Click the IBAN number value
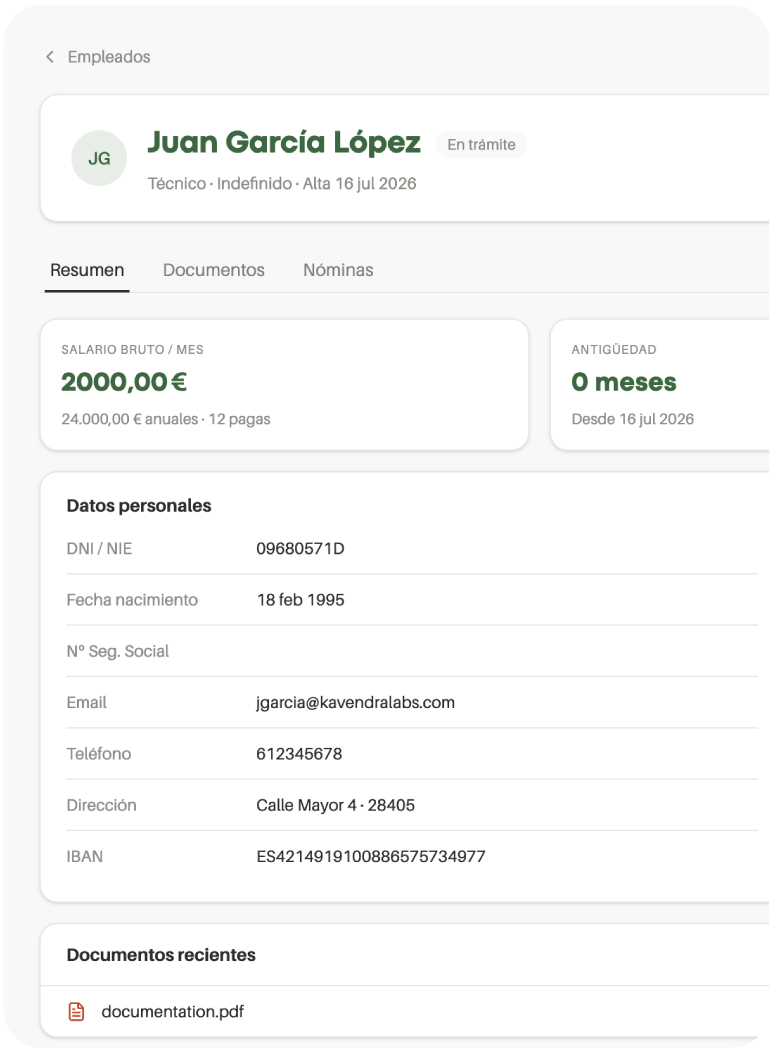773x1053 pixels. coord(371,856)
